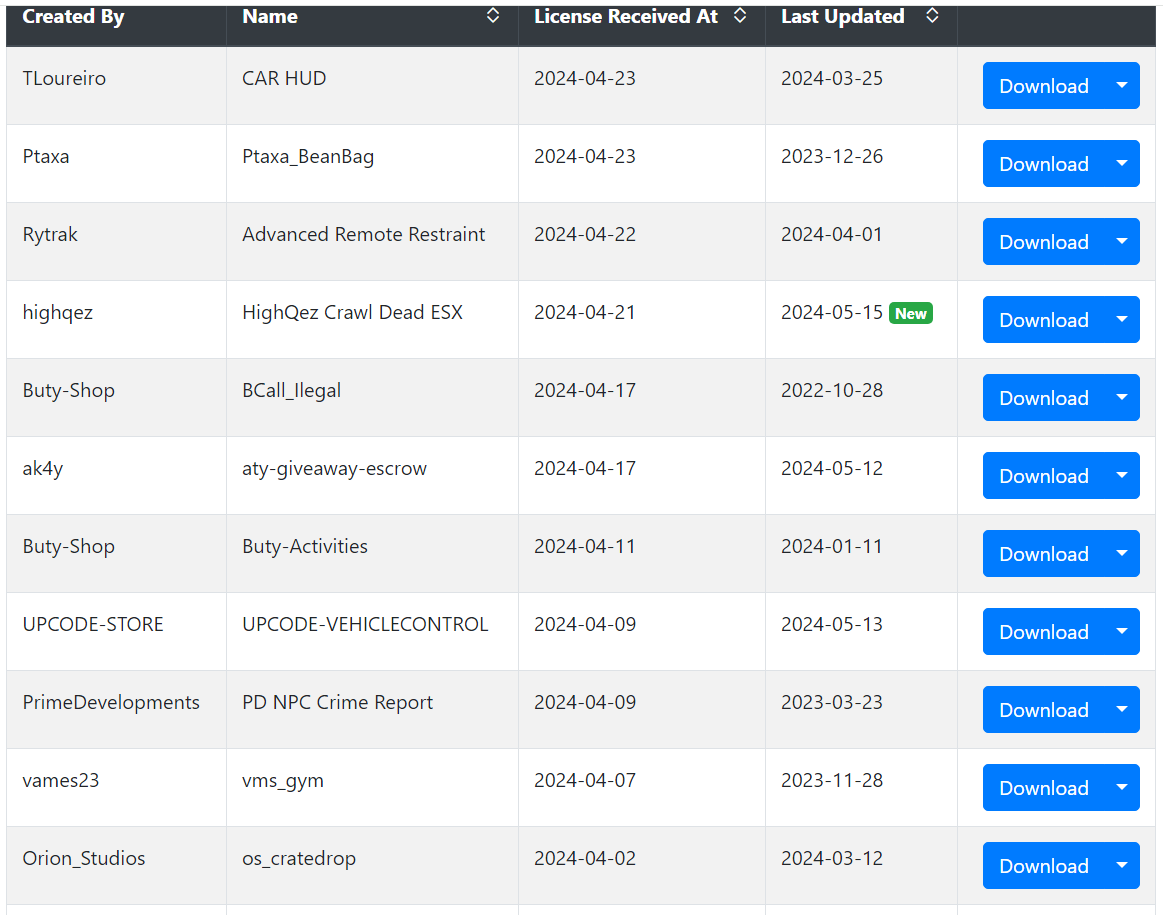Click asset name Buty-Activities
The image size is (1163, 915).
[305, 546]
